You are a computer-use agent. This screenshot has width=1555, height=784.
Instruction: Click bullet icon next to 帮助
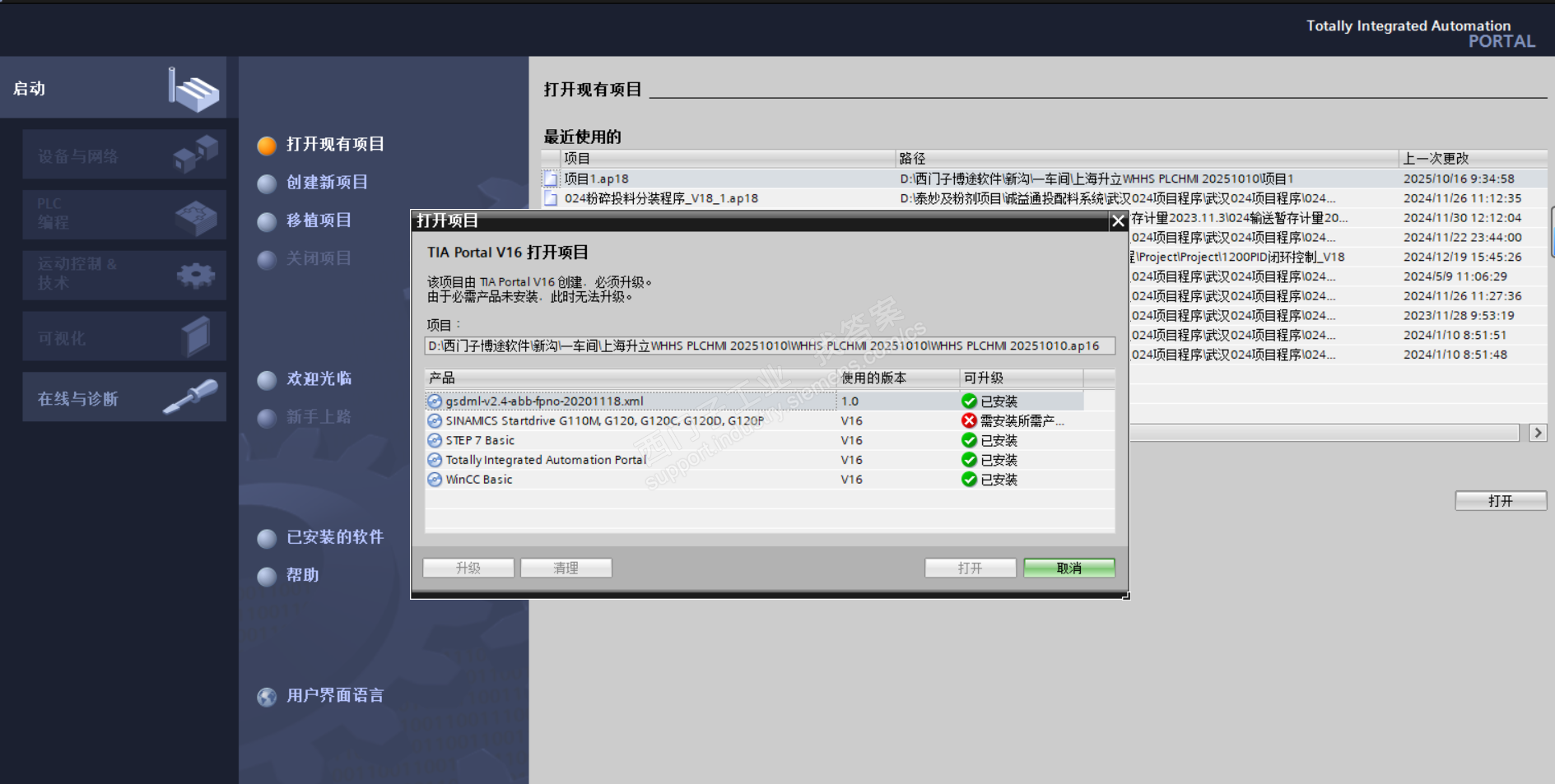pyautogui.click(x=267, y=576)
